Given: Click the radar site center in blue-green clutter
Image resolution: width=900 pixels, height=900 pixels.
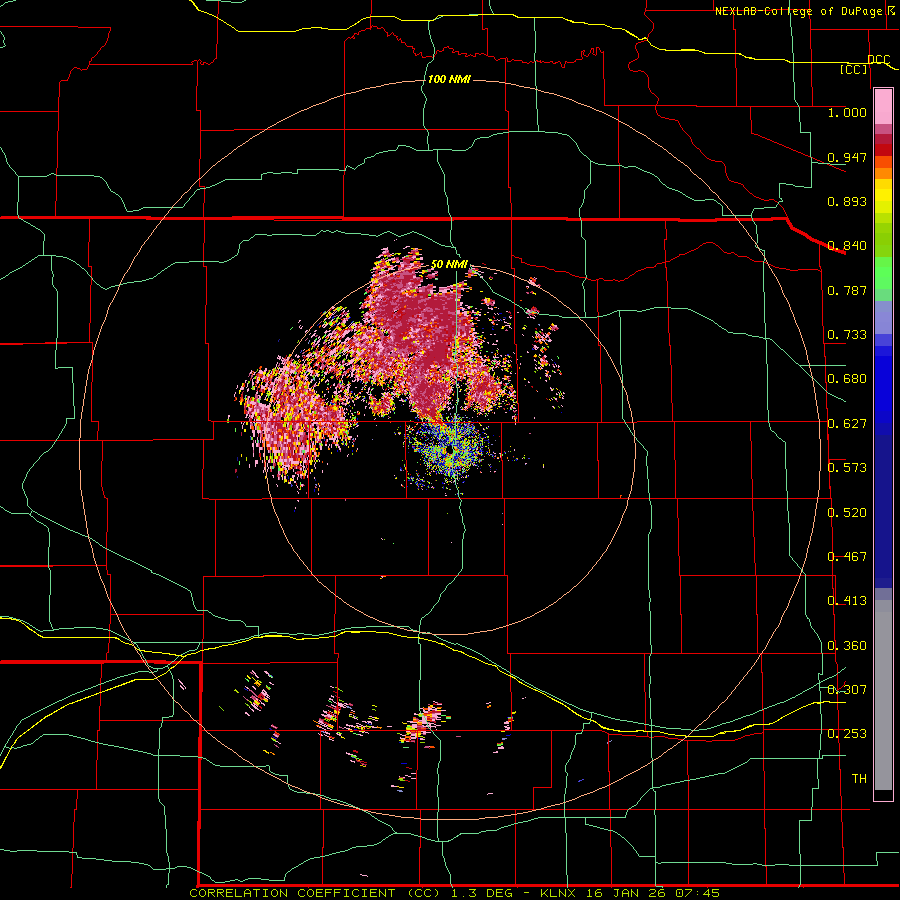Looking at the screenshot, I should click(448, 451).
